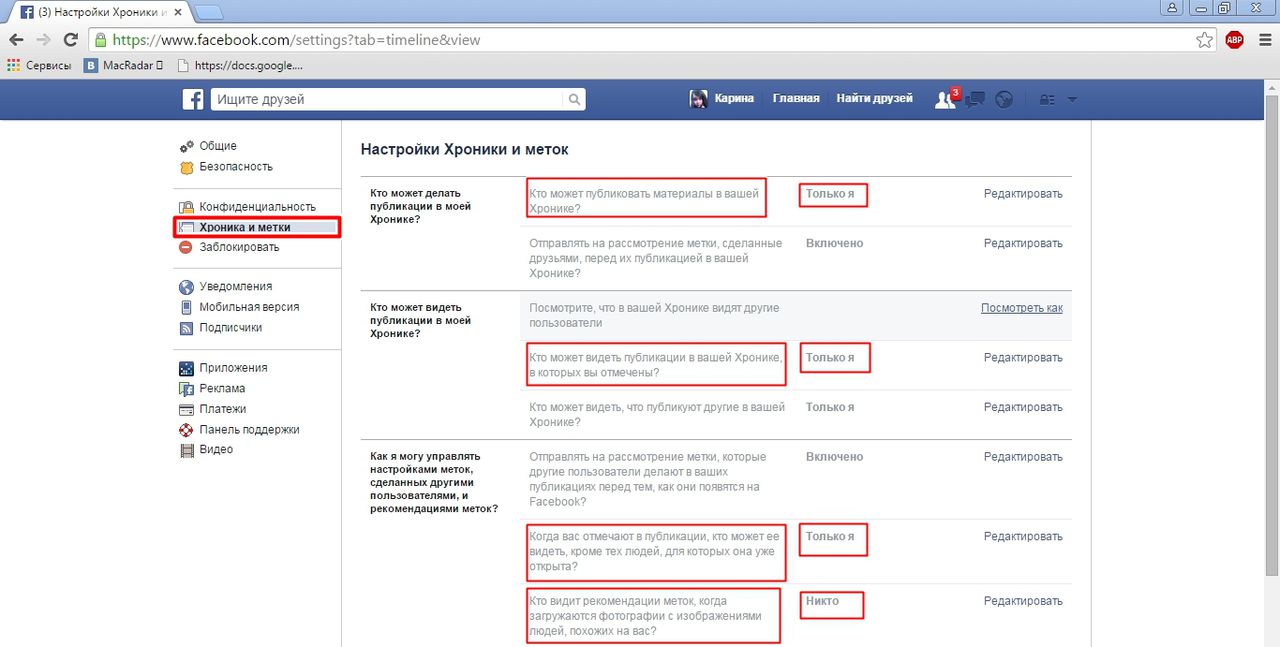Open the Общие settings section

click(x=218, y=146)
